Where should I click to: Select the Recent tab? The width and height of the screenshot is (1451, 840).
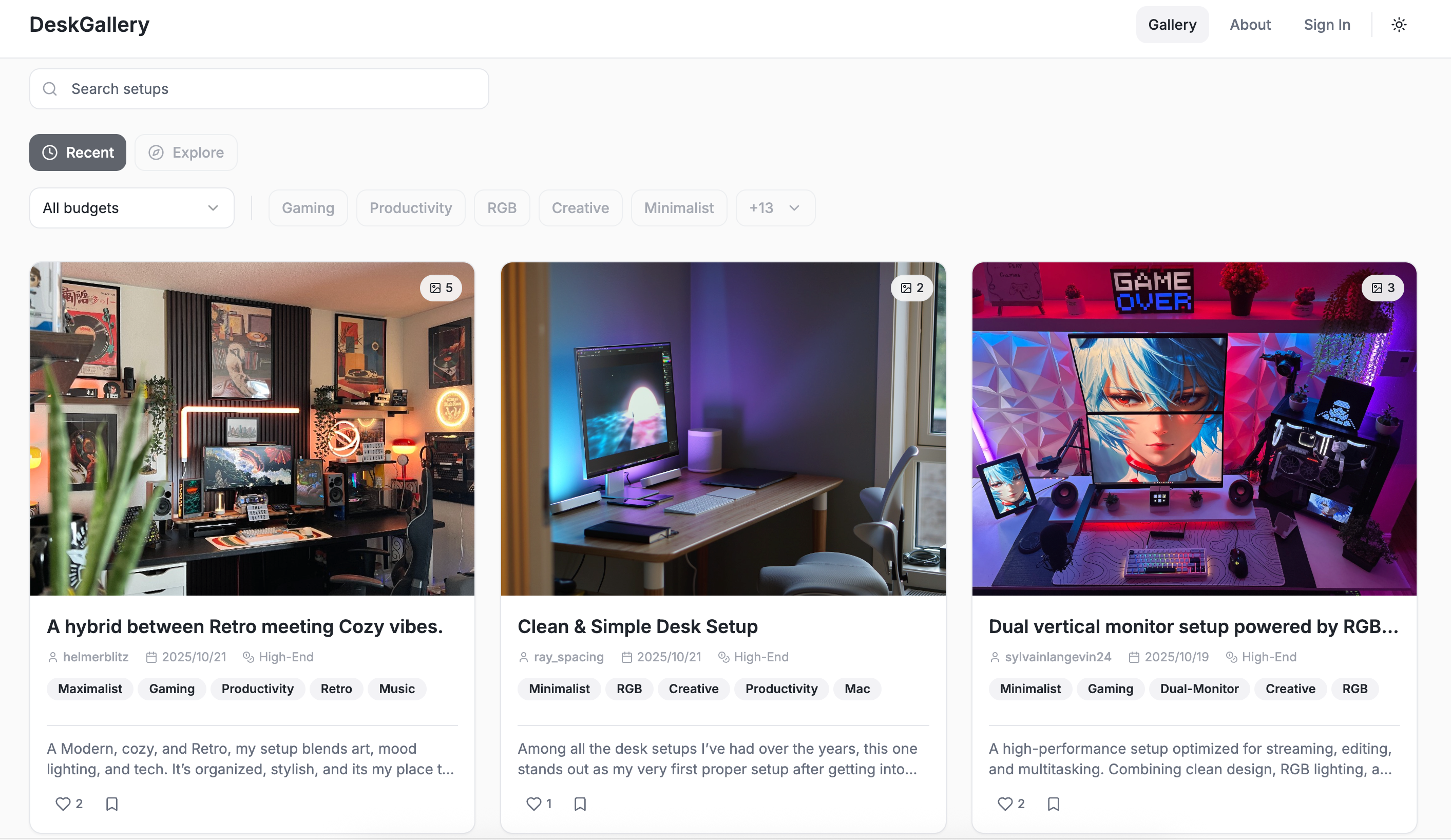point(78,152)
